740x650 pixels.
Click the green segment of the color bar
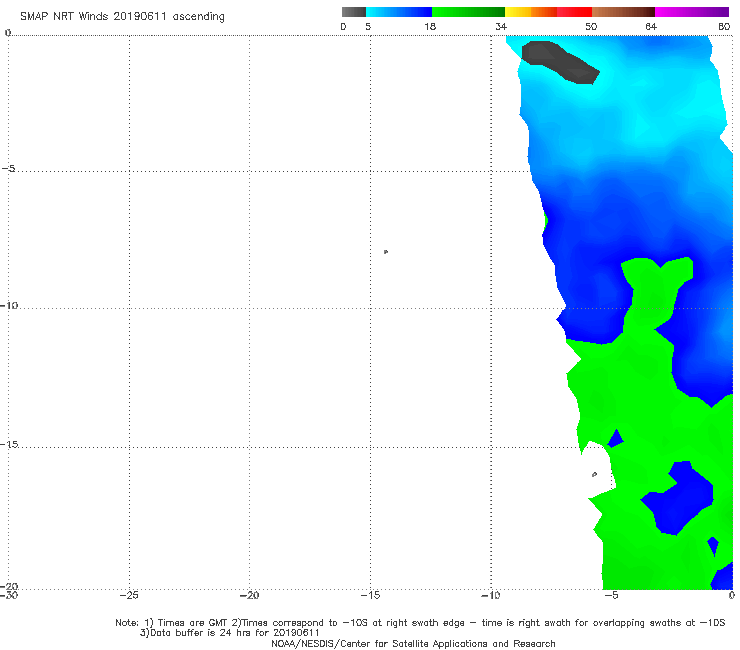point(468,12)
